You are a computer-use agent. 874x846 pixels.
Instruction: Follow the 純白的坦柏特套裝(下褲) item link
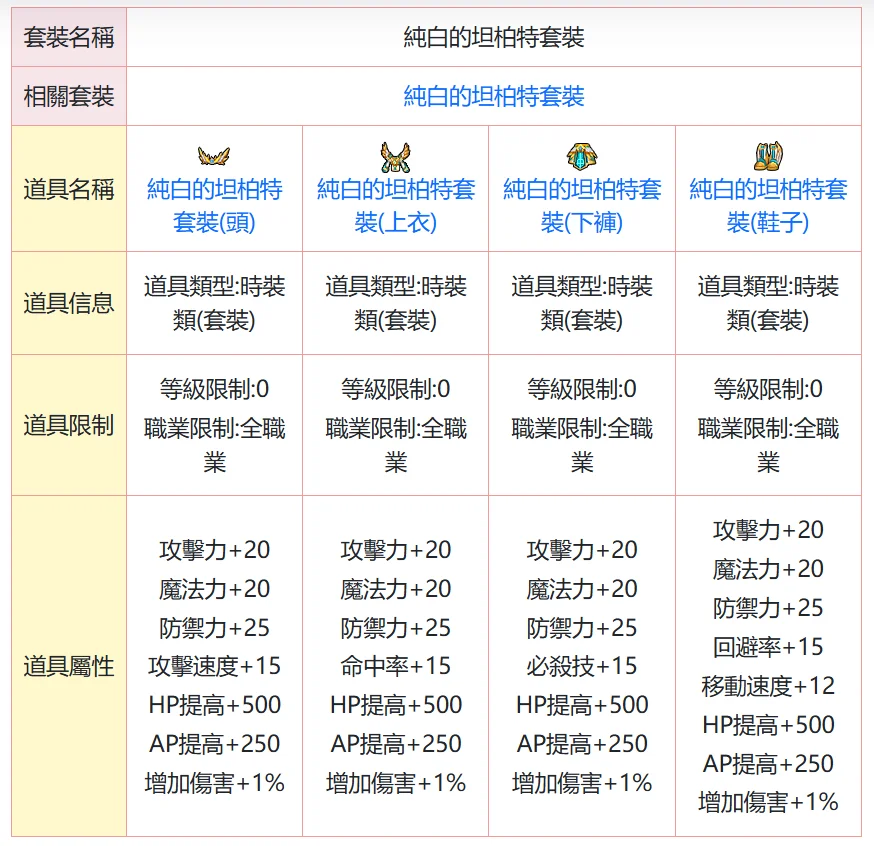pyautogui.click(x=581, y=205)
